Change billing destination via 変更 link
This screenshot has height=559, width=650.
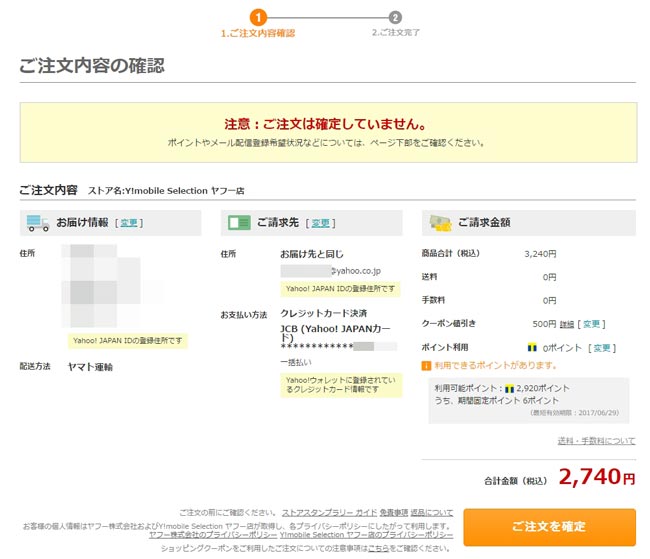click(x=320, y=223)
